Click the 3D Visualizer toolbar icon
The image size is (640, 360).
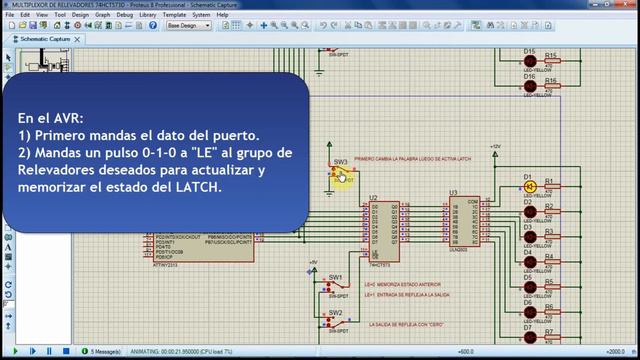point(88,25)
